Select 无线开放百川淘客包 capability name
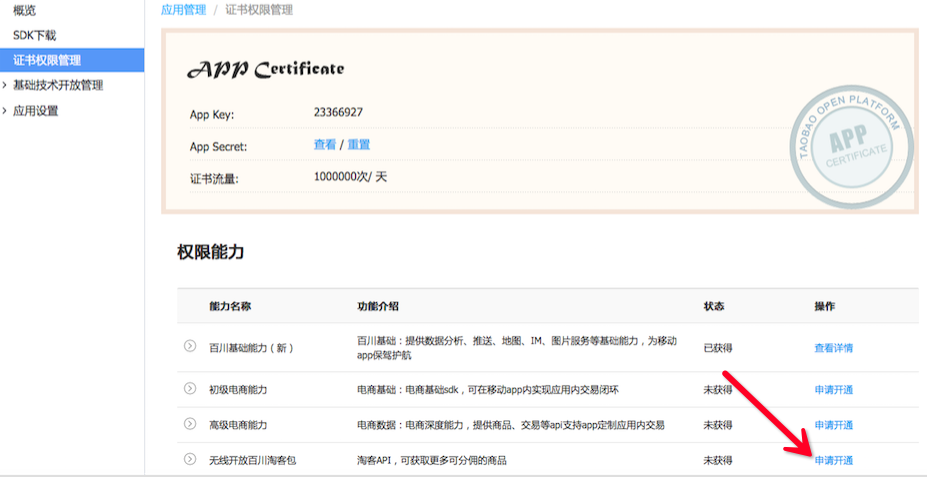Viewport: 927px width, 477px height. (x=252, y=460)
